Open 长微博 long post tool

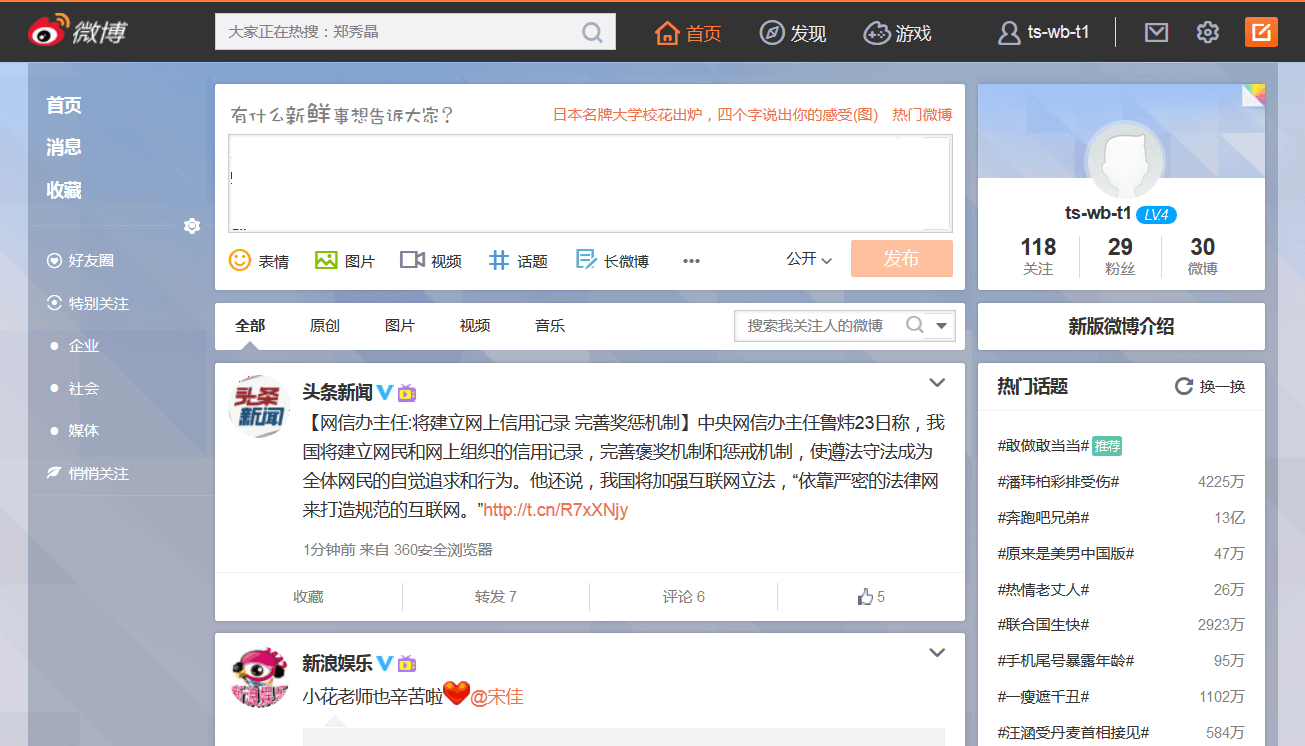click(x=612, y=260)
